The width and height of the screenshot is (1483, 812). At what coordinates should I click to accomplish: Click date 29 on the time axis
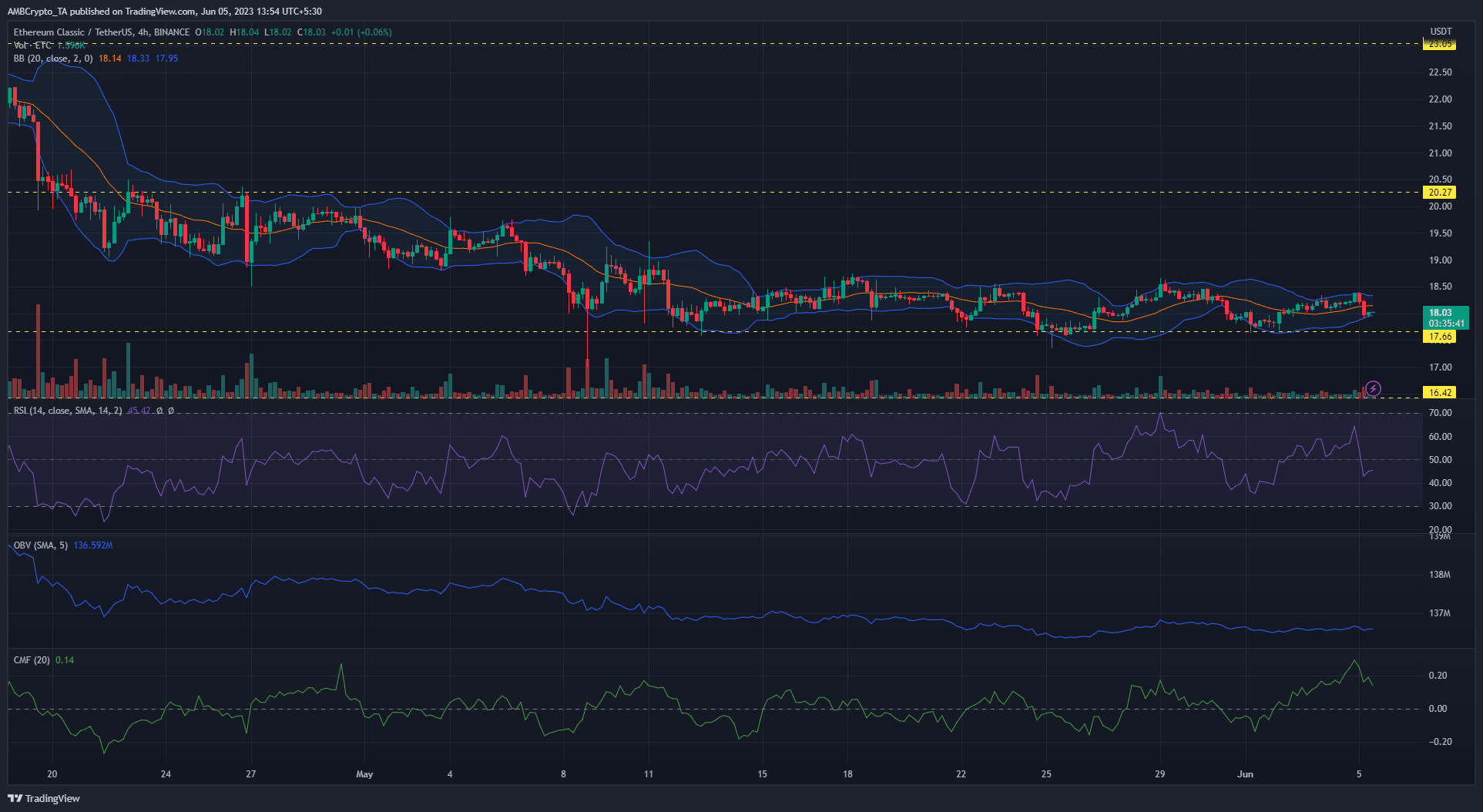point(1159,774)
